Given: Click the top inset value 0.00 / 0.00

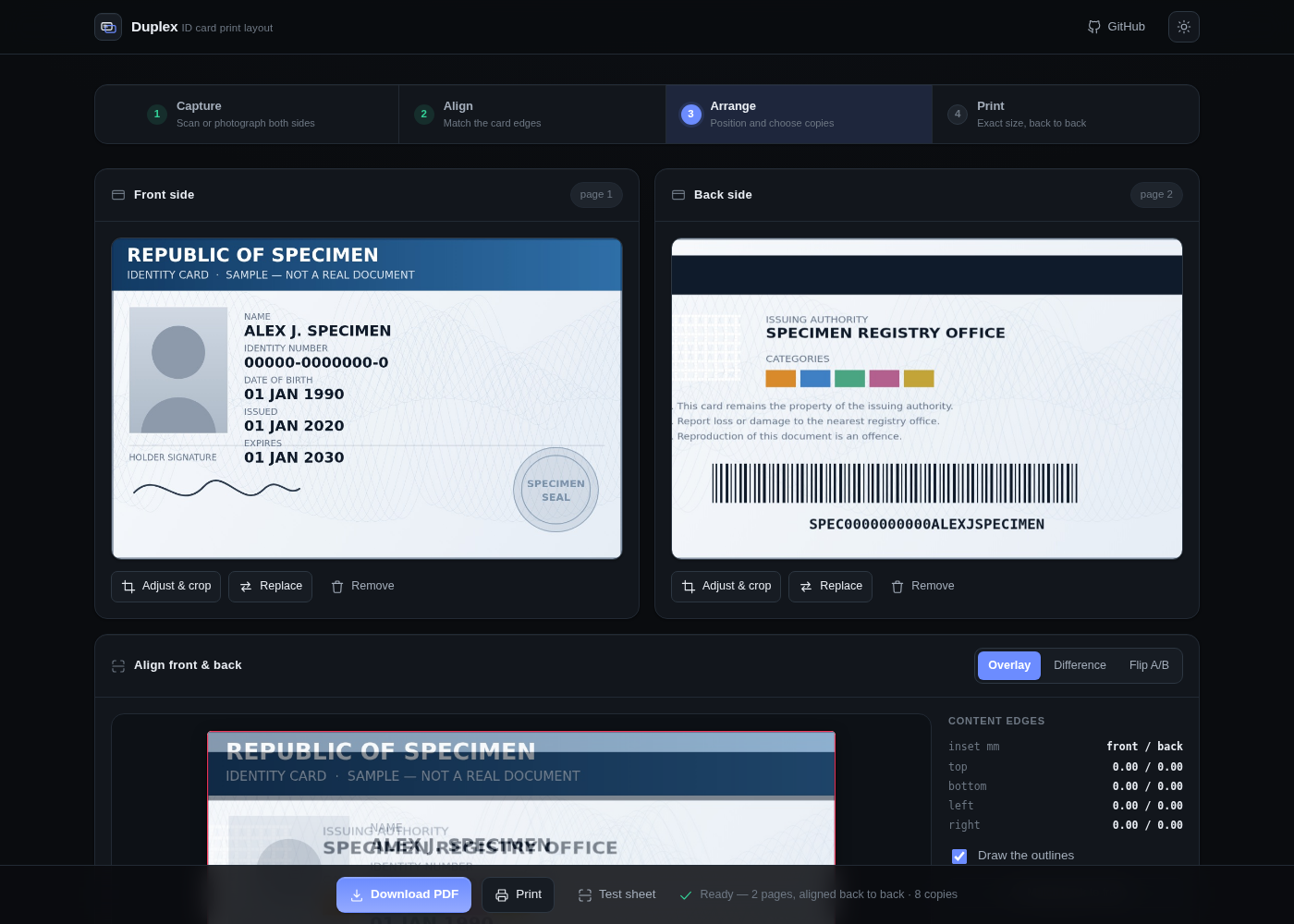Looking at the screenshot, I should tap(1148, 767).
